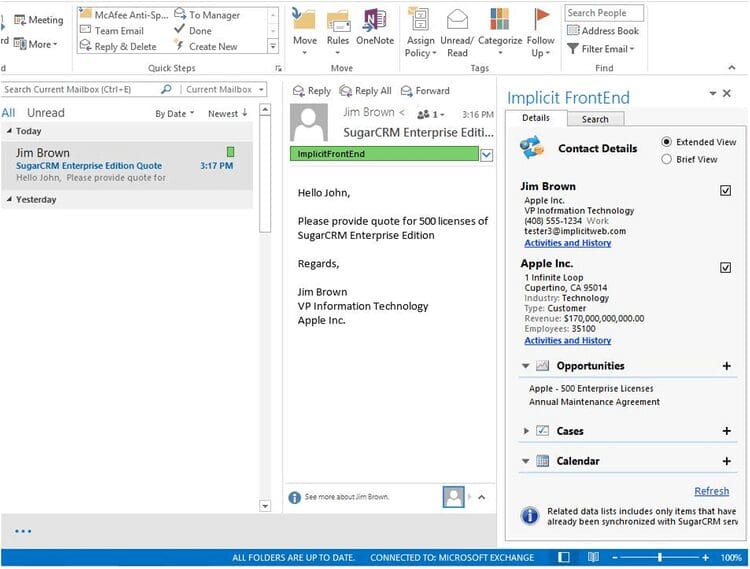750x569 pixels.
Task: Open the Move folder button
Action: (x=305, y=32)
